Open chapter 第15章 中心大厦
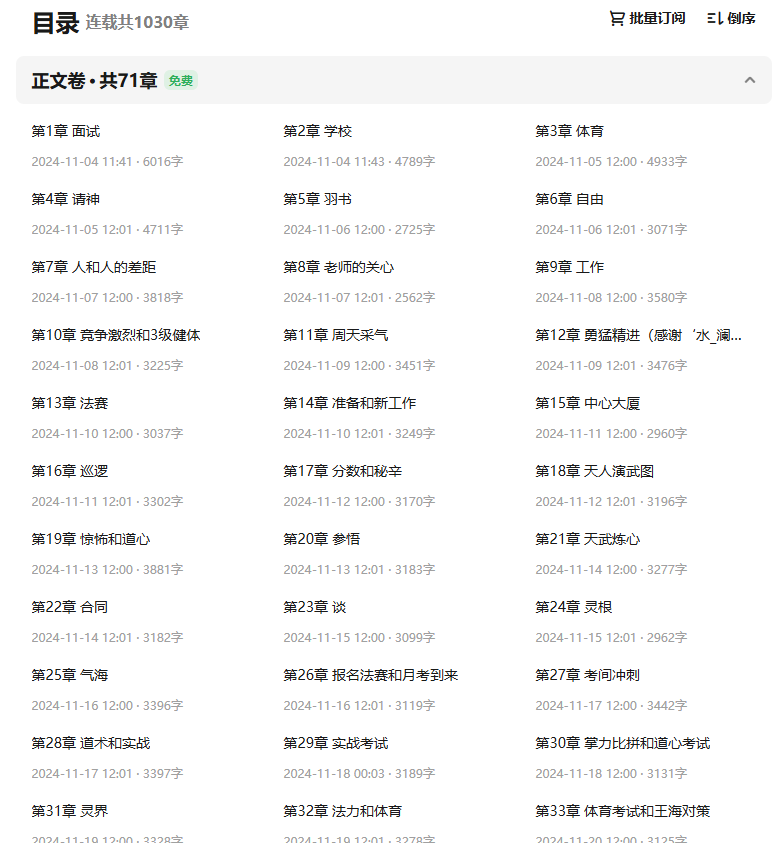The image size is (778, 843). point(588,403)
